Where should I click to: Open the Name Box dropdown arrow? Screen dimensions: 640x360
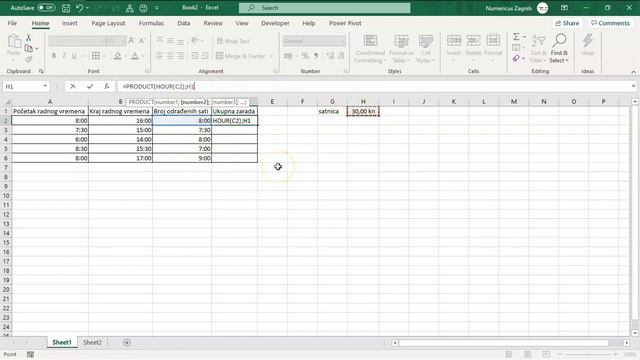(x=44, y=86)
